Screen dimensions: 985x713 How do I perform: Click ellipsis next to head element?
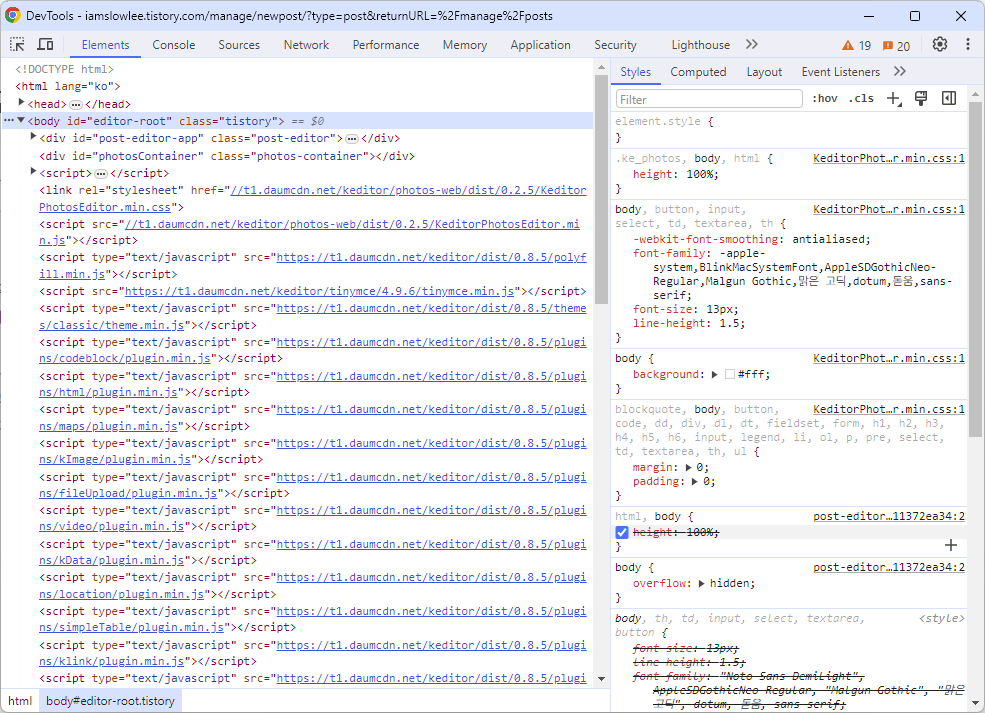[x=75, y=104]
